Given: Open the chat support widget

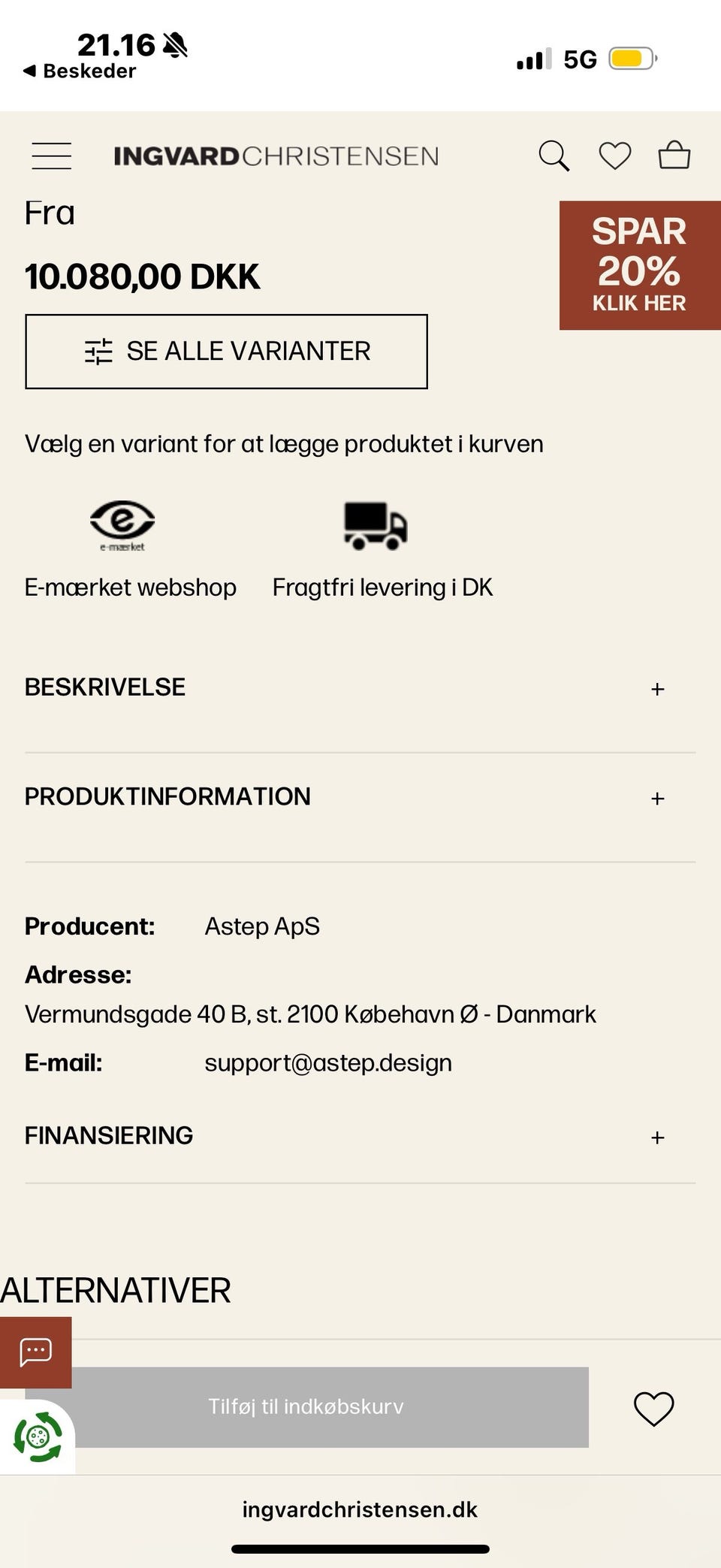Looking at the screenshot, I should coord(35,1352).
